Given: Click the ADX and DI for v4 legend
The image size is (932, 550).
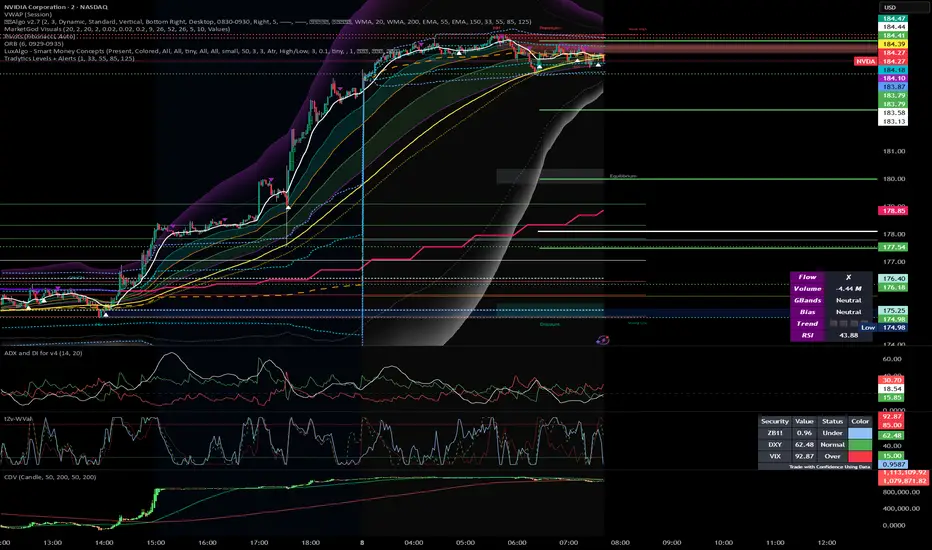Looking at the screenshot, I should (43, 353).
